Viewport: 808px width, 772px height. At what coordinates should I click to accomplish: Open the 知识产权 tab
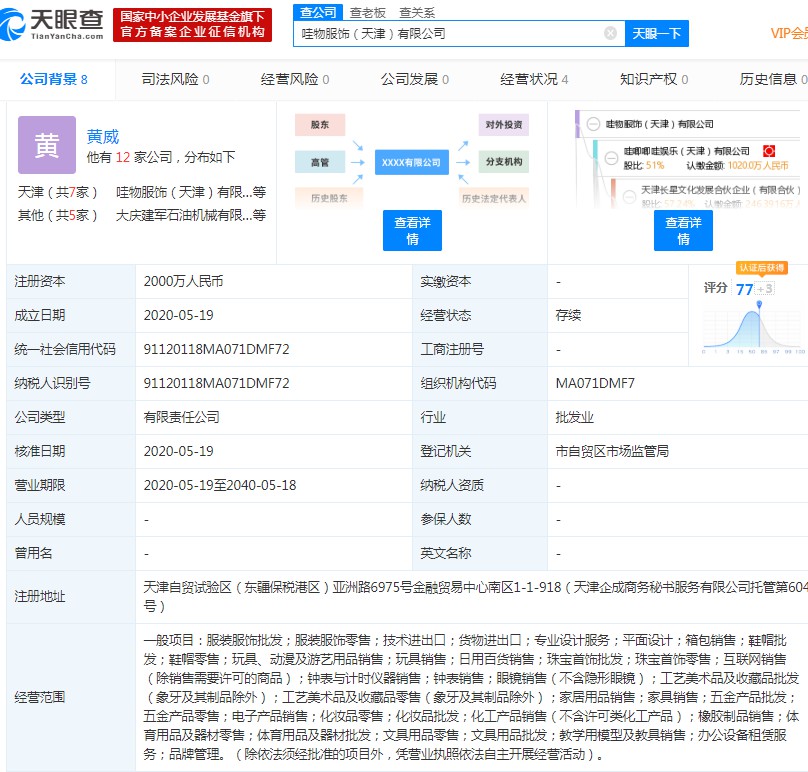654,79
